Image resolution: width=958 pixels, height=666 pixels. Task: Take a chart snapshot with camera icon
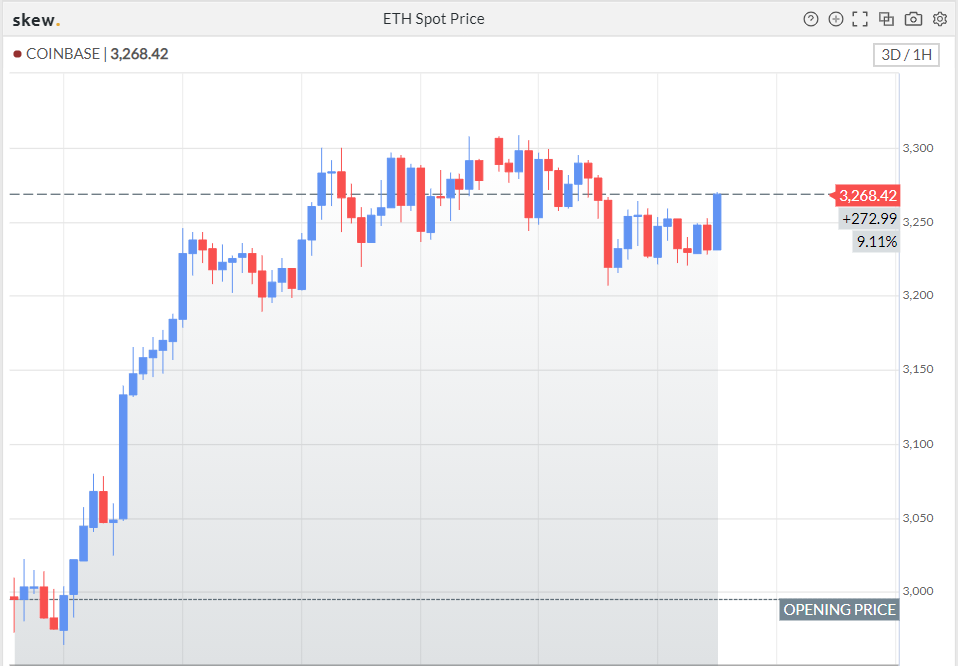pyautogui.click(x=913, y=20)
